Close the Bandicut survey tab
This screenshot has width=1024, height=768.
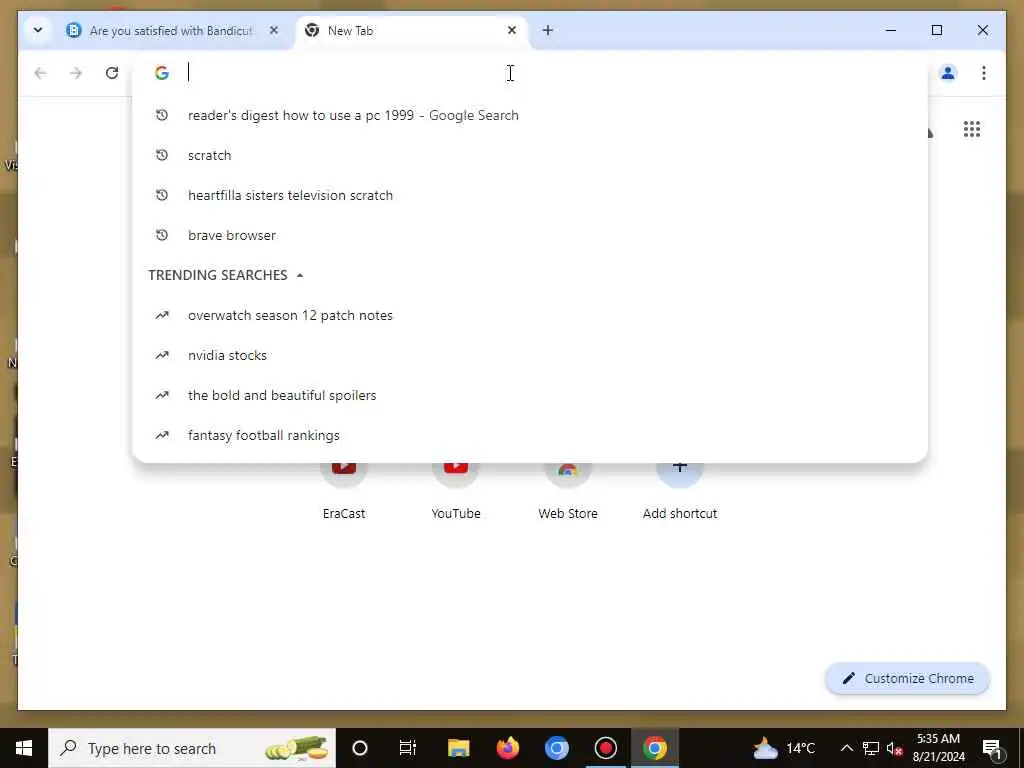pos(274,30)
